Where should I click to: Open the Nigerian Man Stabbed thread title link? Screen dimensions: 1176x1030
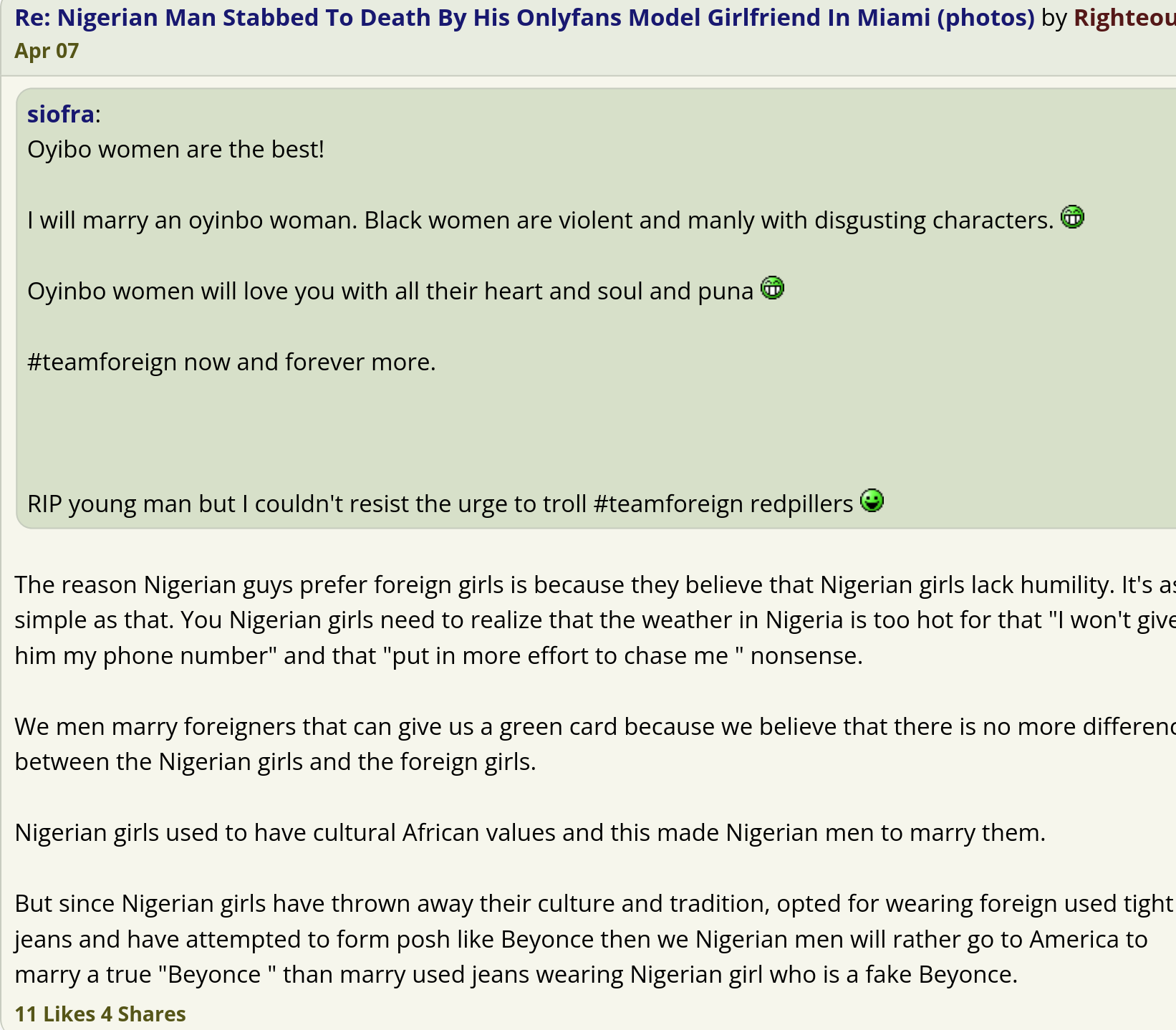coord(524,18)
